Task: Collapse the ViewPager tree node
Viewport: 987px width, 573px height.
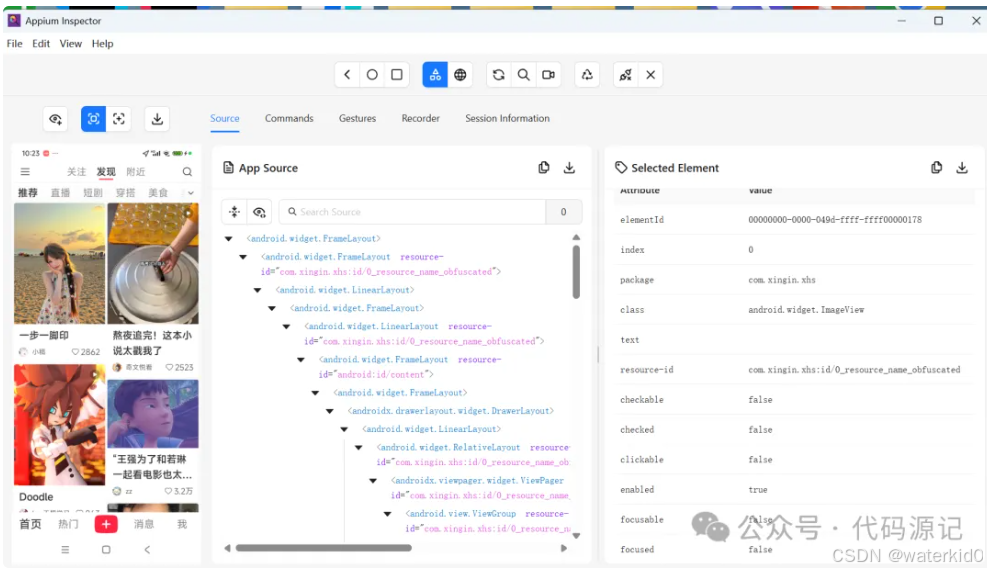Action: click(373, 480)
